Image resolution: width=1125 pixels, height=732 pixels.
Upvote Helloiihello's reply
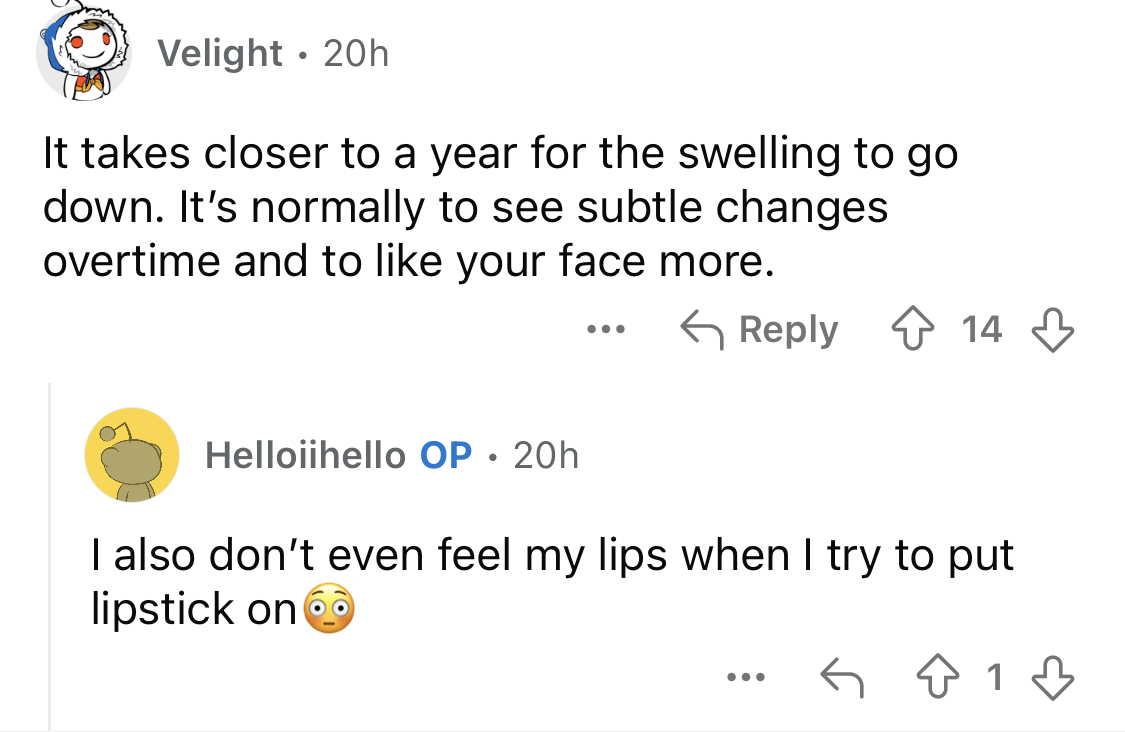click(937, 677)
